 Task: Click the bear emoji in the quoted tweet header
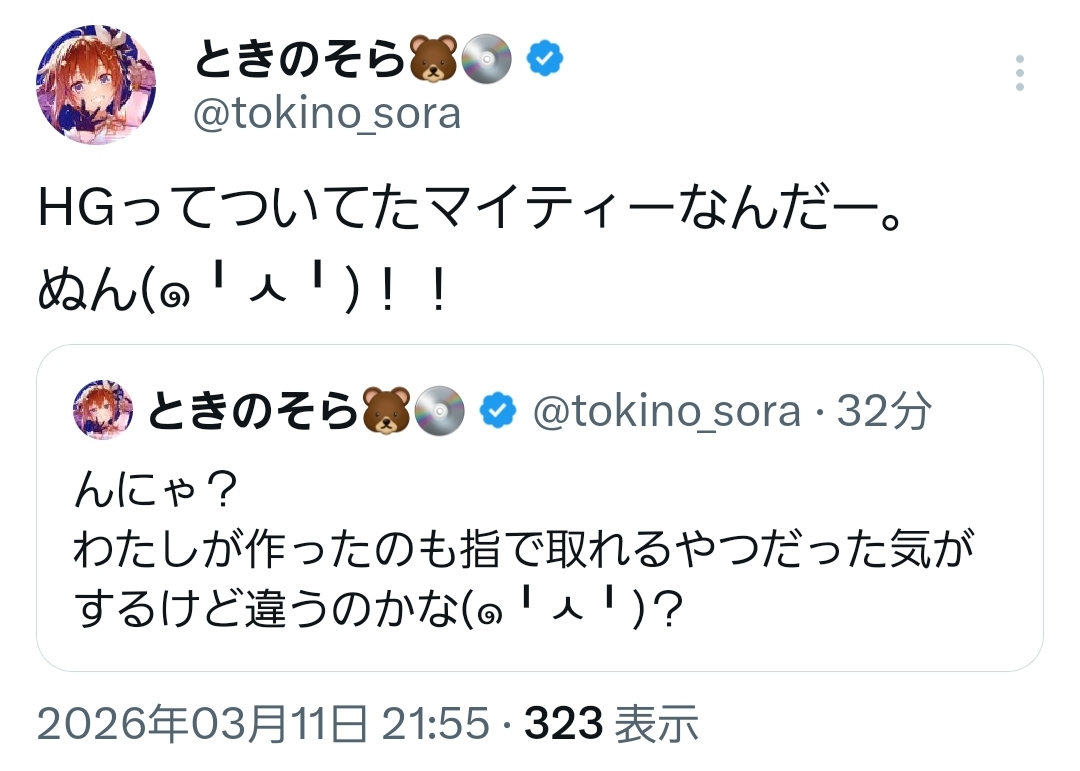[x=385, y=410]
